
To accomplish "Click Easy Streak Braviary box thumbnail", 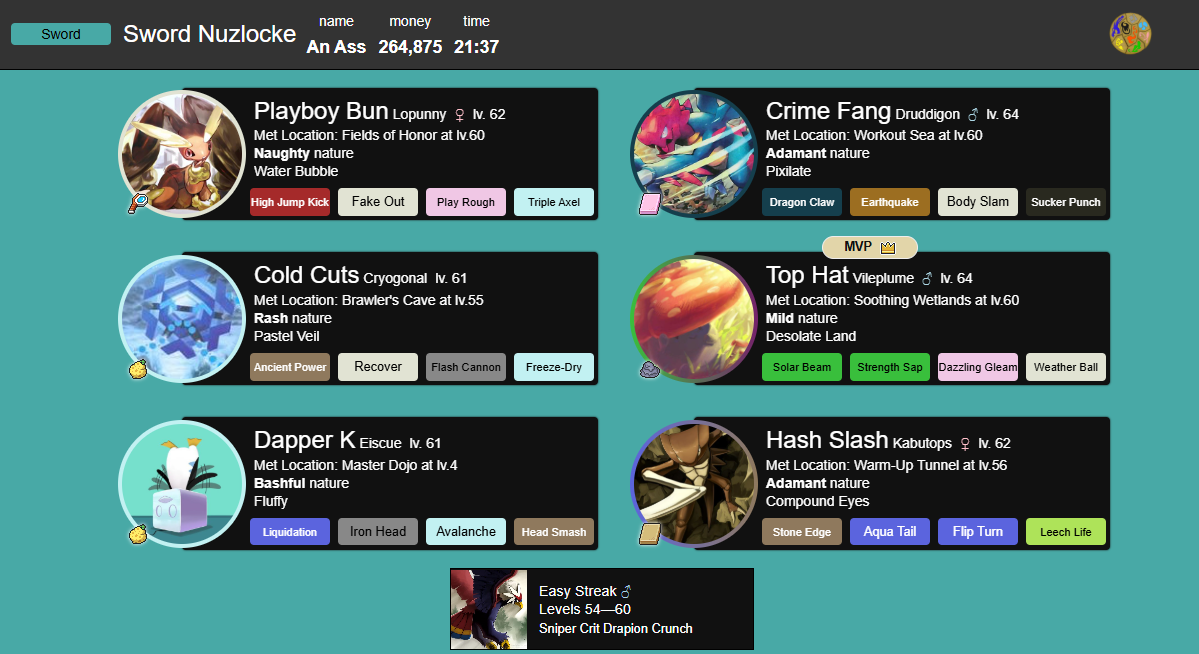I will point(489,609).
